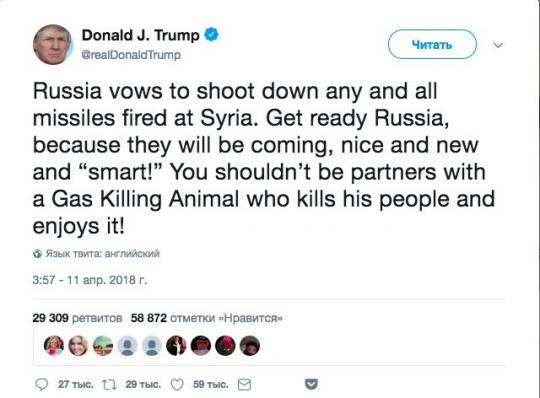Click the first liker's avatar thumbnail
The image size is (540, 398).
pos(54,345)
